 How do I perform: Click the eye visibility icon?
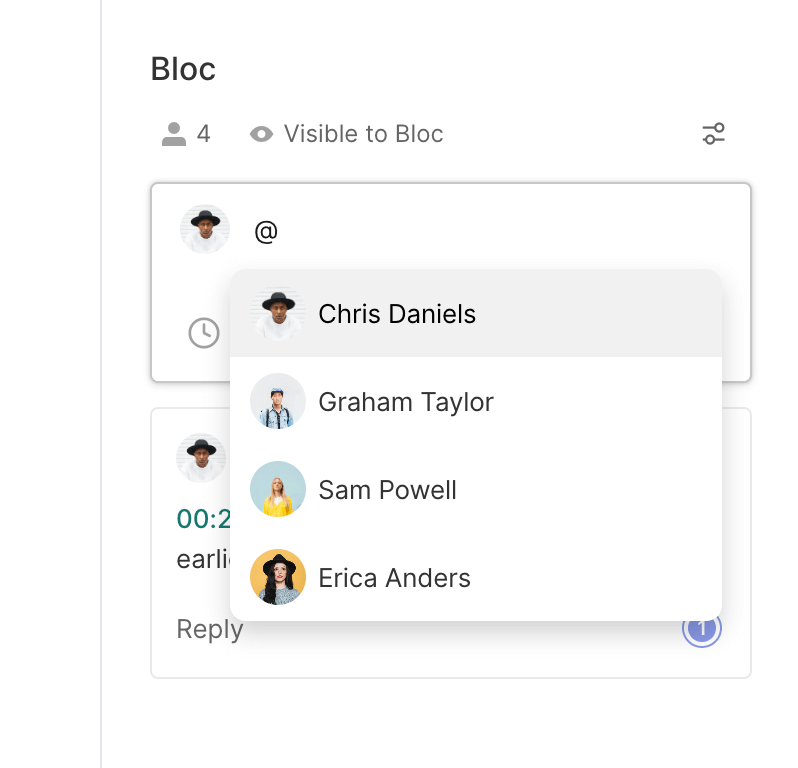tap(262, 134)
